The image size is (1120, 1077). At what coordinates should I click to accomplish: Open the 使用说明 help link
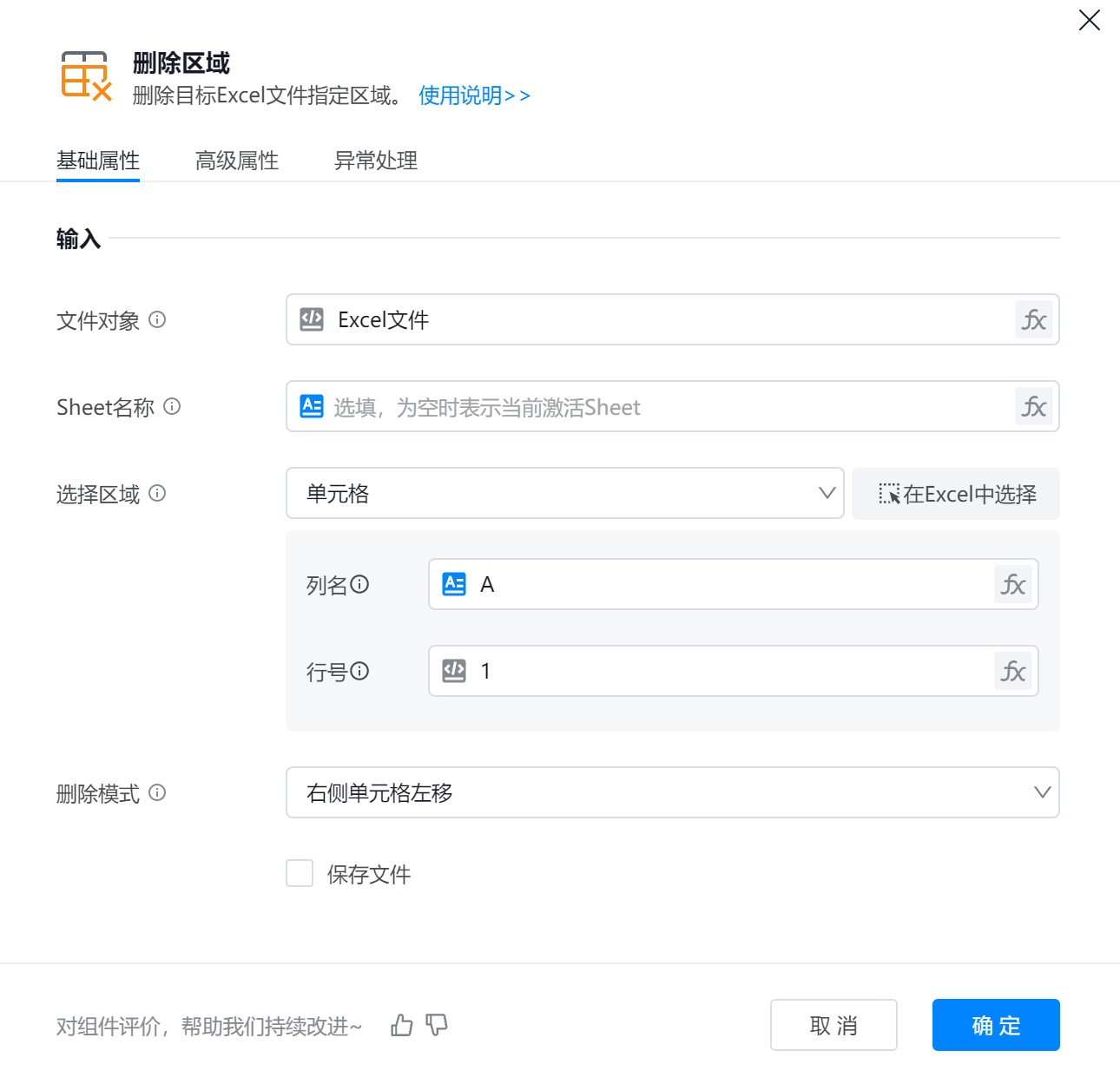[x=474, y=95]
